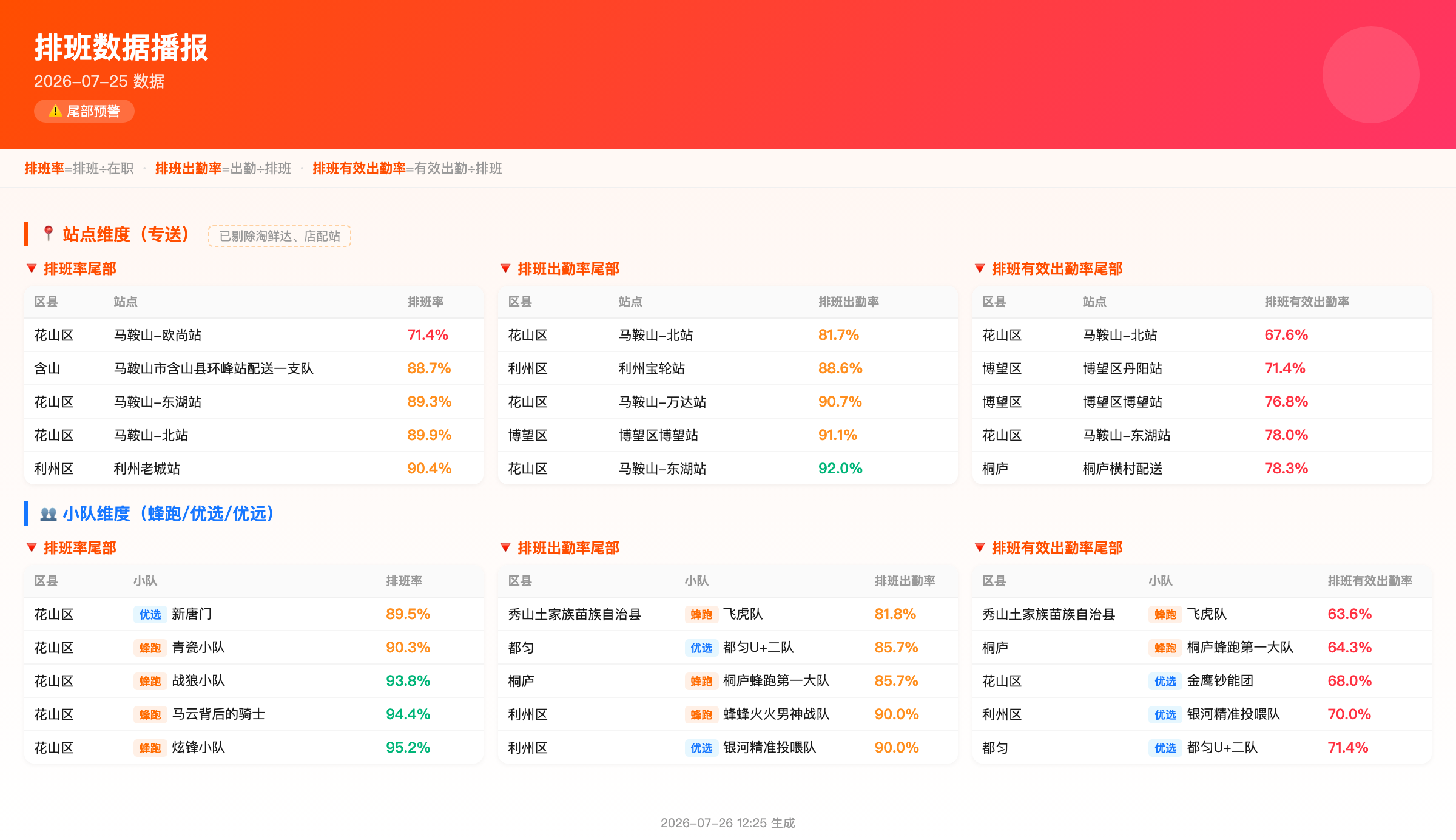The image size is (1456, 840).
Task: Click the 81.8% value for 飞虎队
Action: click(895, 614)
